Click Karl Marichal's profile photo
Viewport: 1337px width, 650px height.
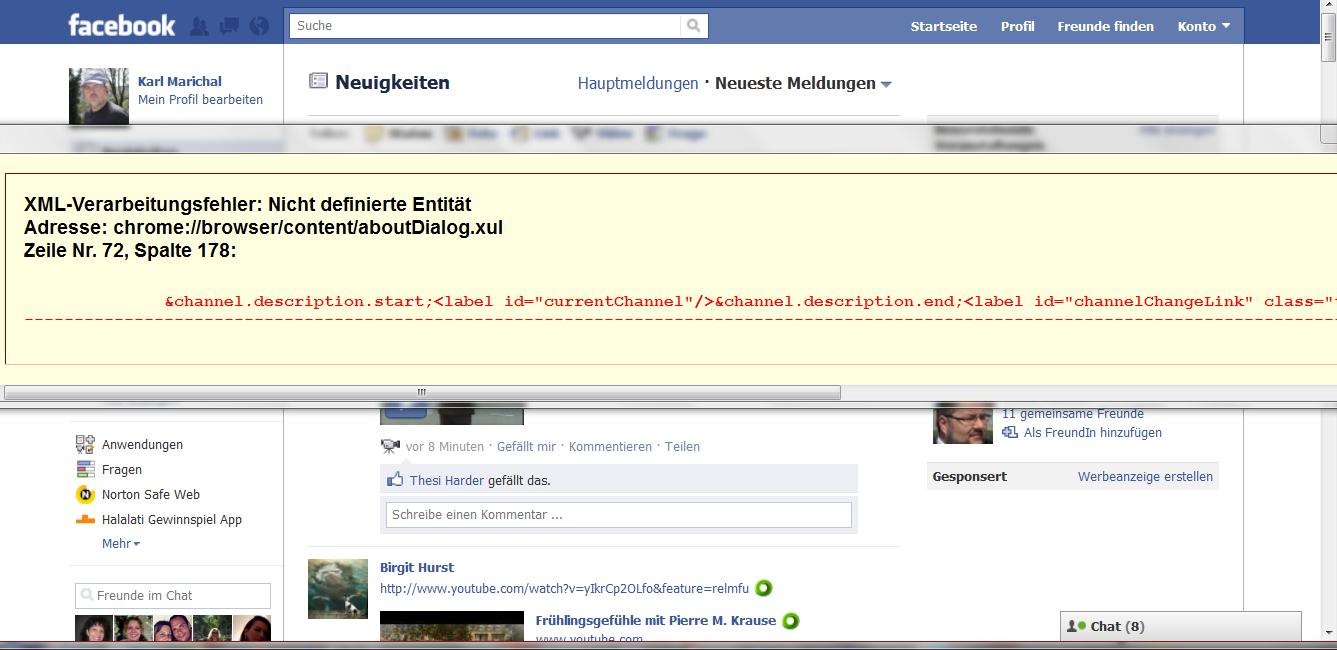tap(98, 95)
